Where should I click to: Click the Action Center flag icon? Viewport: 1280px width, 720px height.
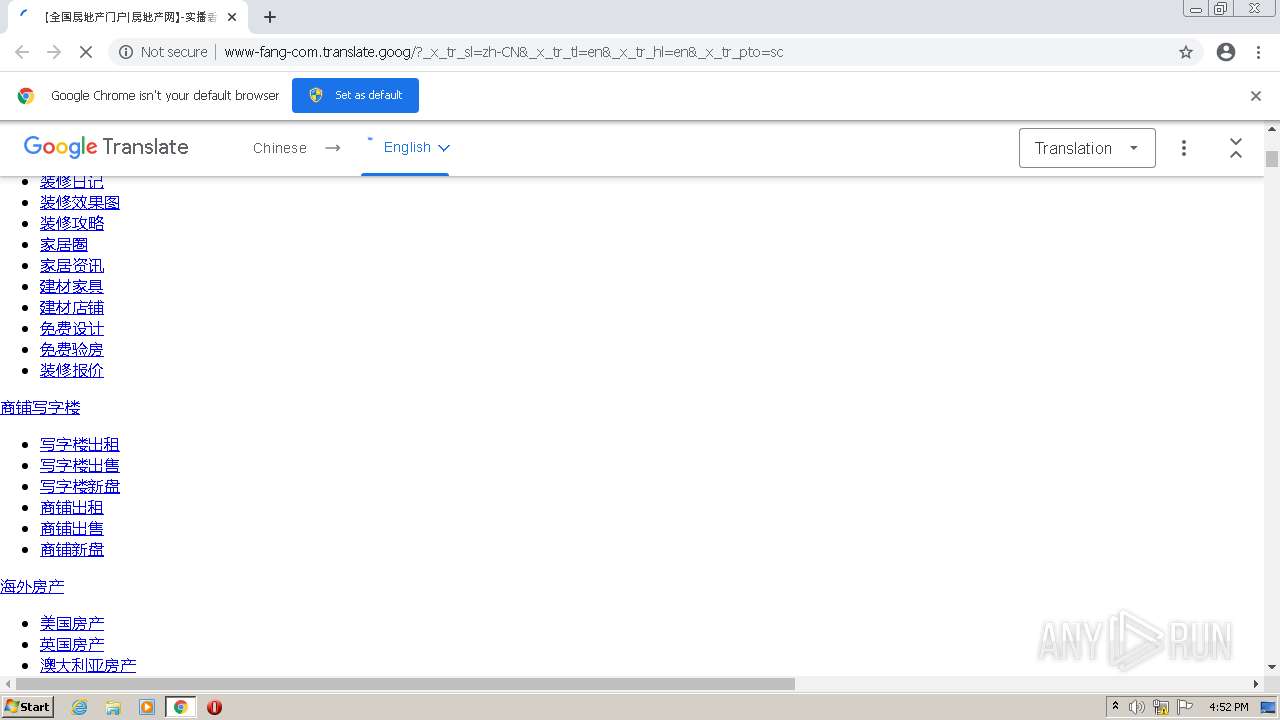click(1185, 707)
